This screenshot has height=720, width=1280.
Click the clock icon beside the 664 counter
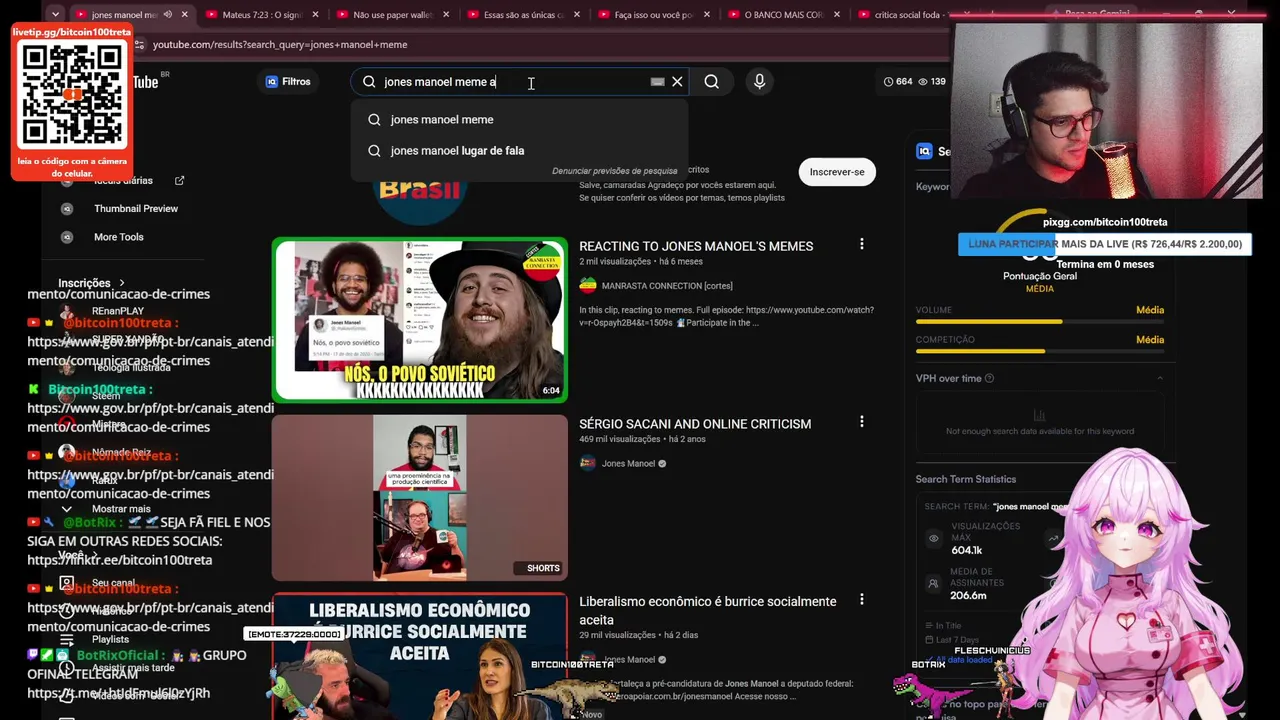click(x=890, y=82)
